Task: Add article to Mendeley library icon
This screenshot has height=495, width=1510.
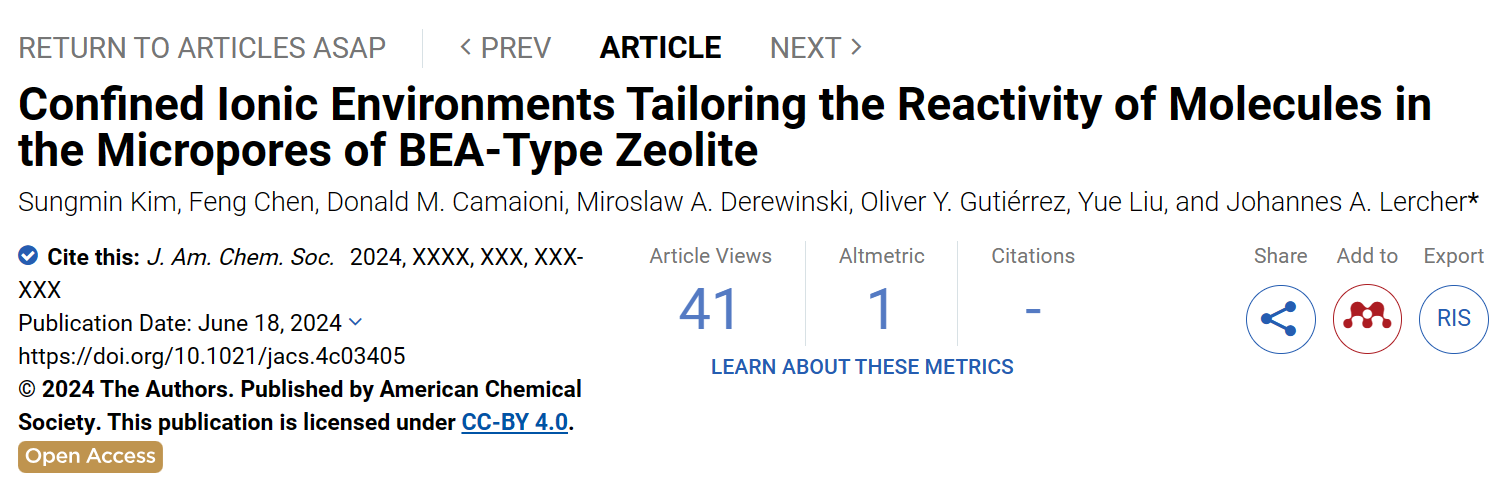Action: pyautogui.click(x=1367, y=319)
